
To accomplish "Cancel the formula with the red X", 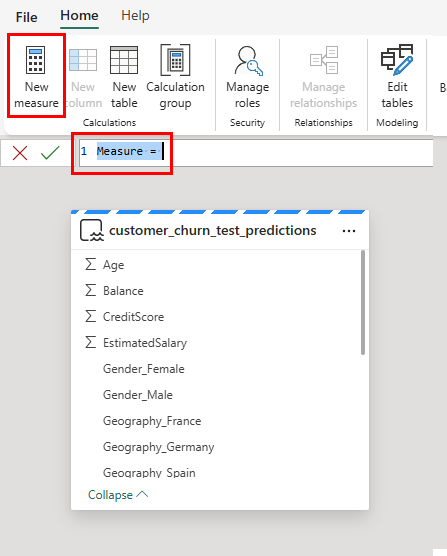I will coord(20,153).
